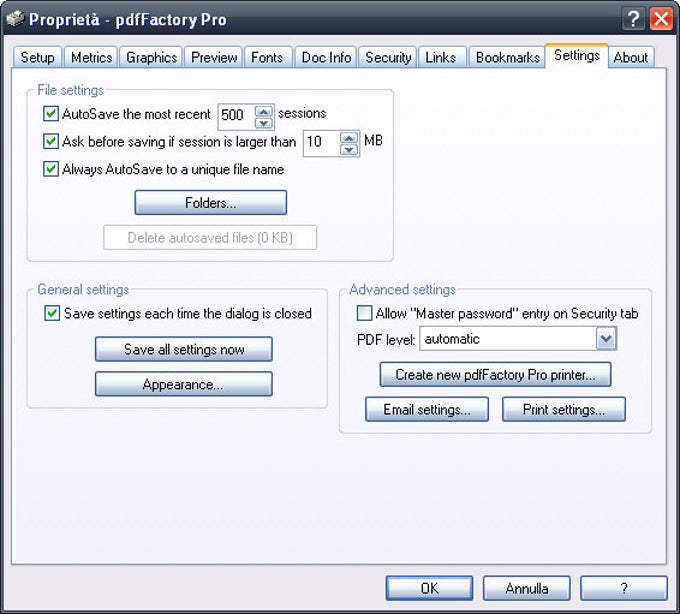Open Email settings...

(x=427, y=409)
